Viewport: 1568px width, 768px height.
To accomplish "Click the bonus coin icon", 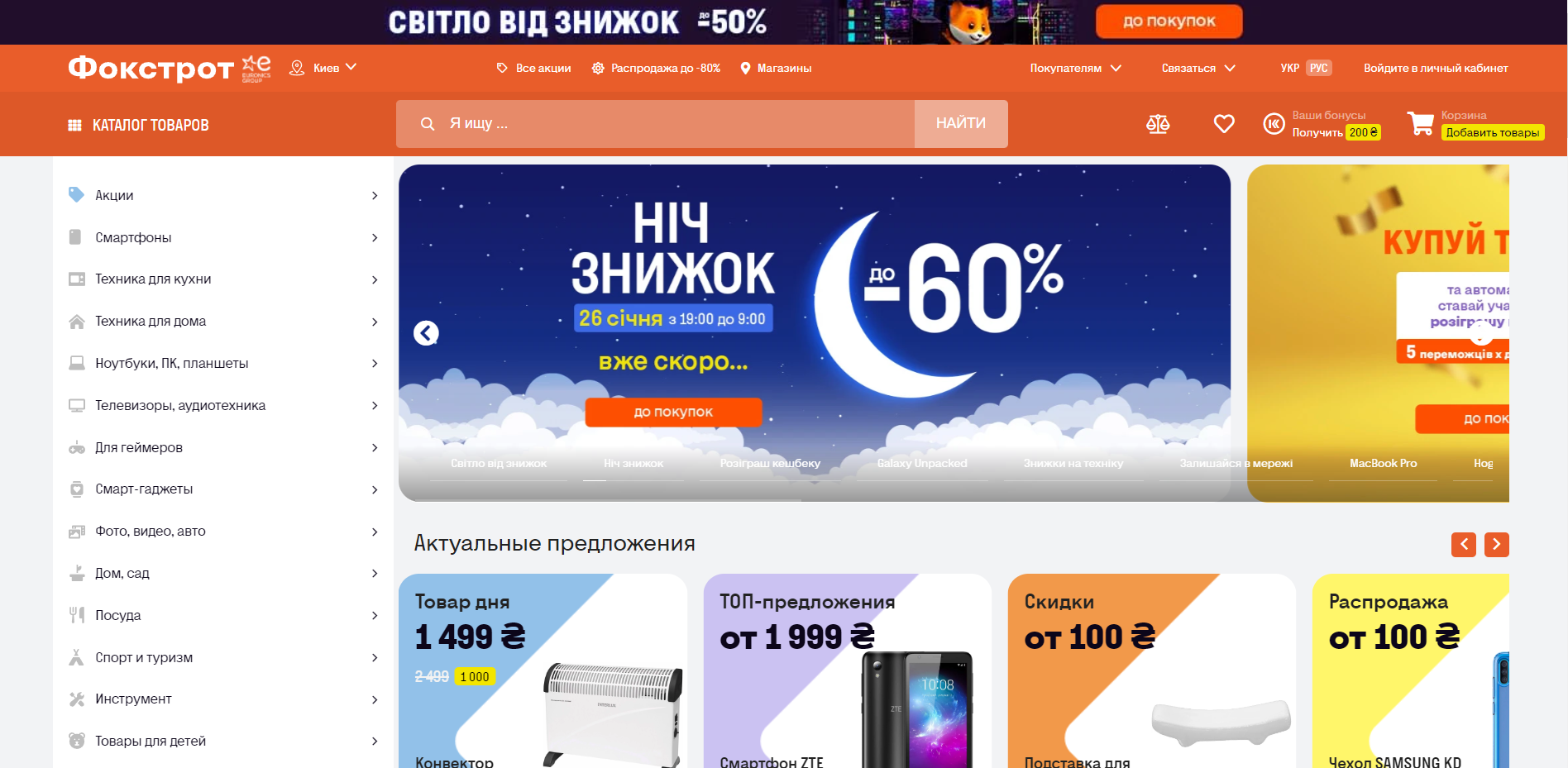I will point(1274,124).
